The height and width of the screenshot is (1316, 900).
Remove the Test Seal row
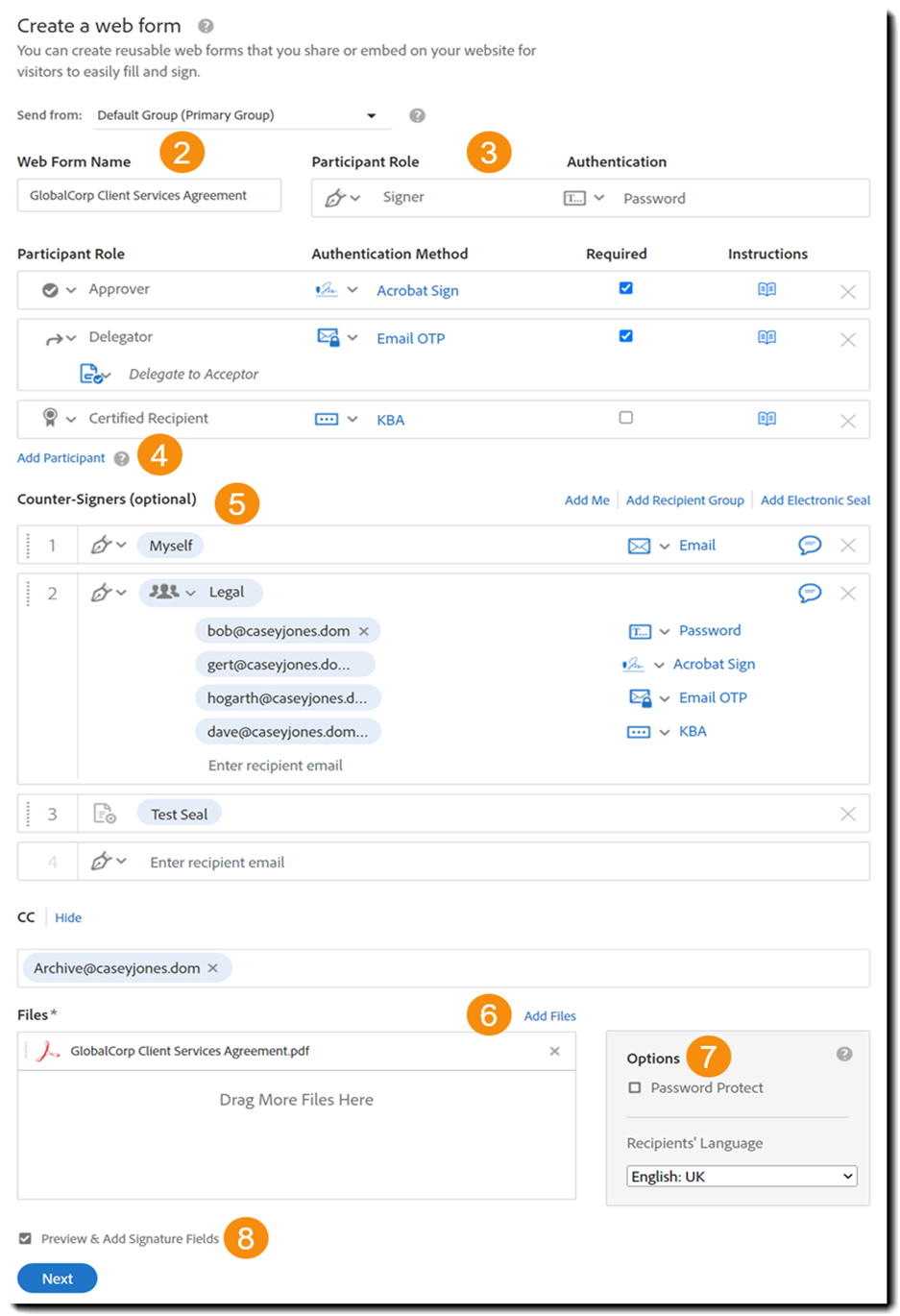pos(848,814)
